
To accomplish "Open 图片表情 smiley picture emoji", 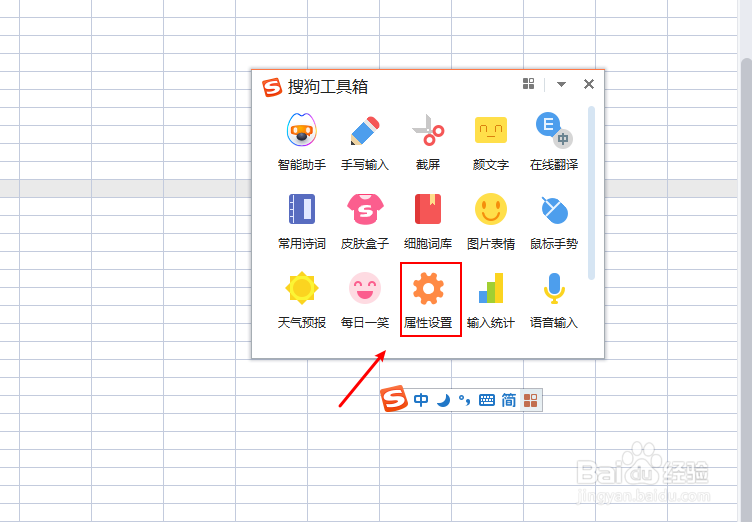I will (491, 221).
